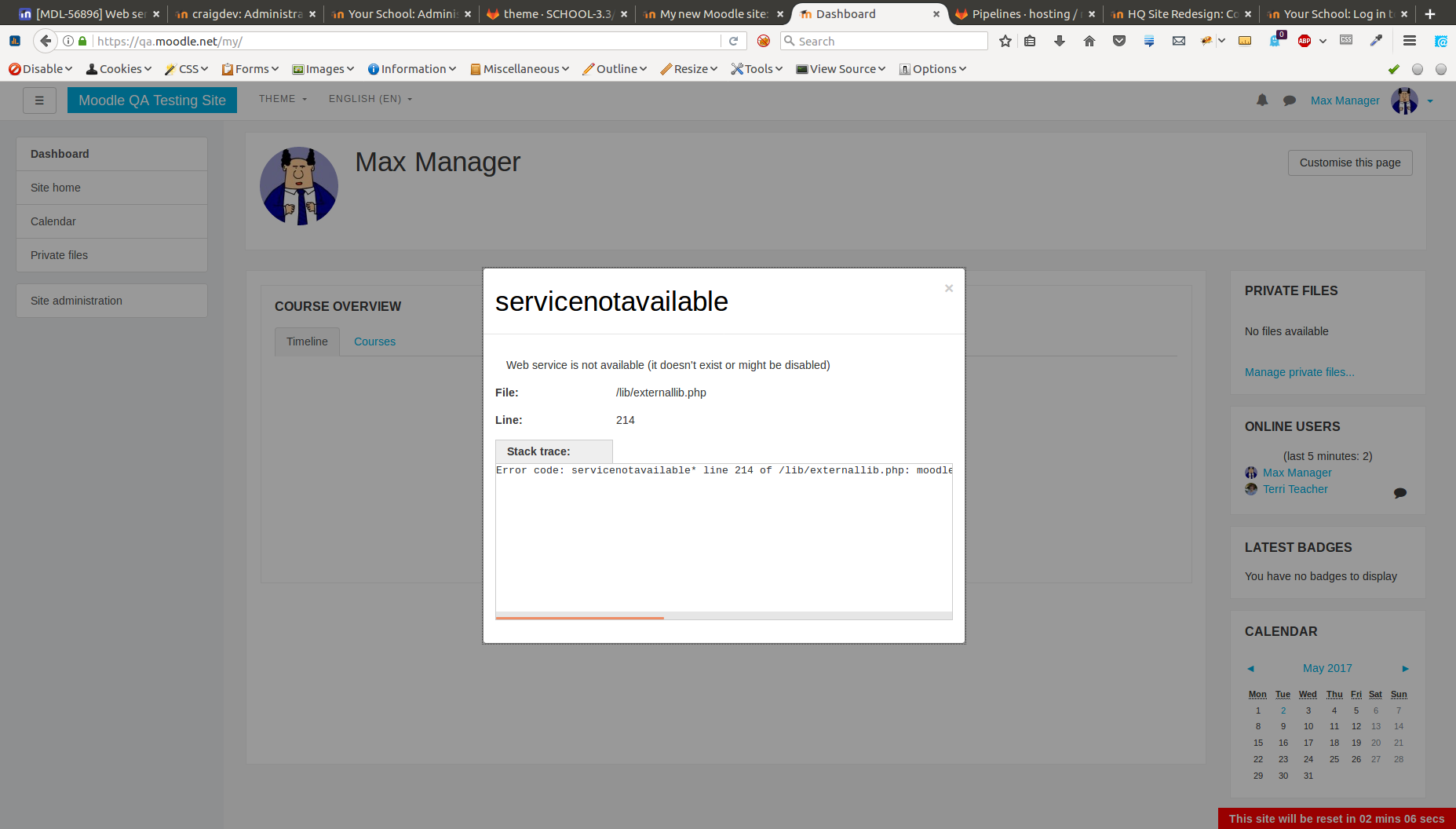Switch to the Courses tab
The image size is (1456, 829).
click(374, 341)
